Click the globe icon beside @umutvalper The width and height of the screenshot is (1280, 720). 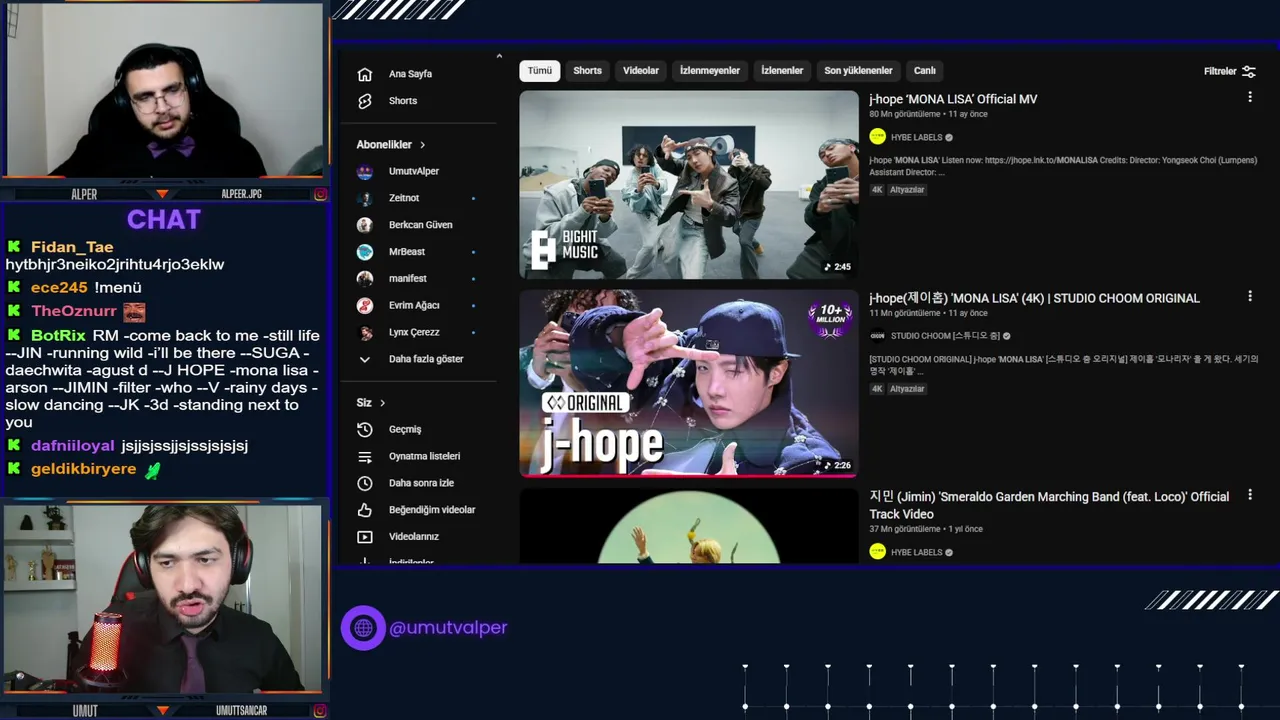pyautogui.click(x=363, y=628)
